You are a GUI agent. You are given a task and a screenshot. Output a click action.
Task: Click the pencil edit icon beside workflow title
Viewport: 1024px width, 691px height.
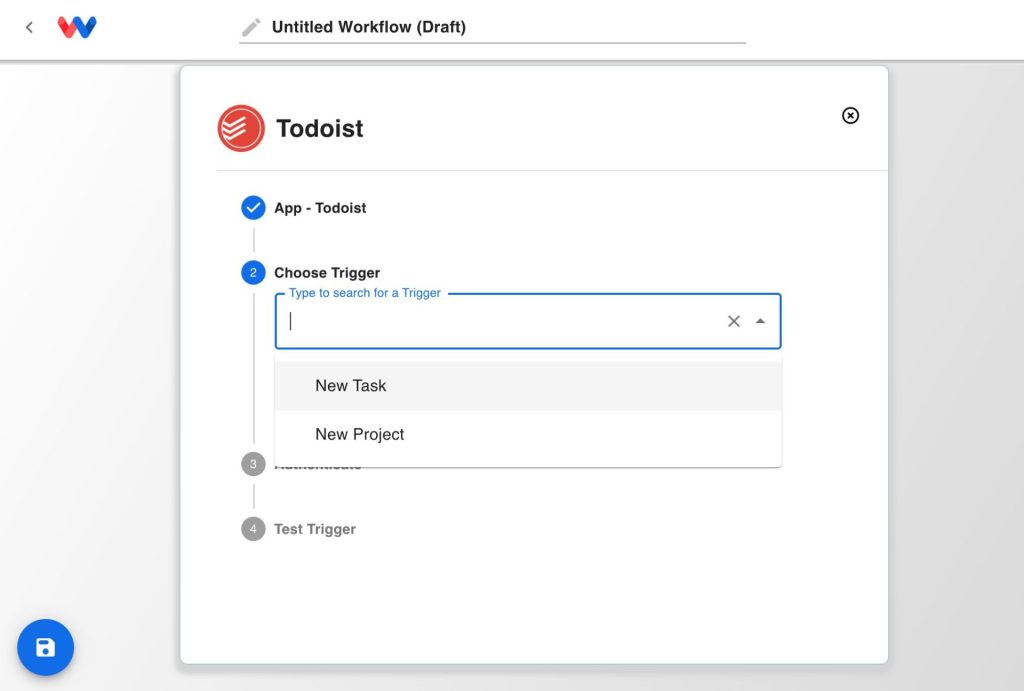252,28
